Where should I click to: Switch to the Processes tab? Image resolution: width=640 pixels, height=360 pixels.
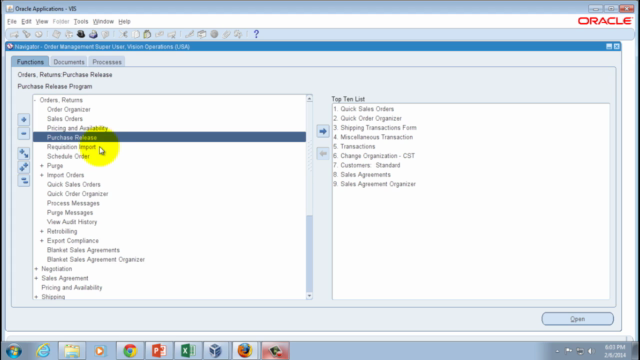click(x=107, y=62)
